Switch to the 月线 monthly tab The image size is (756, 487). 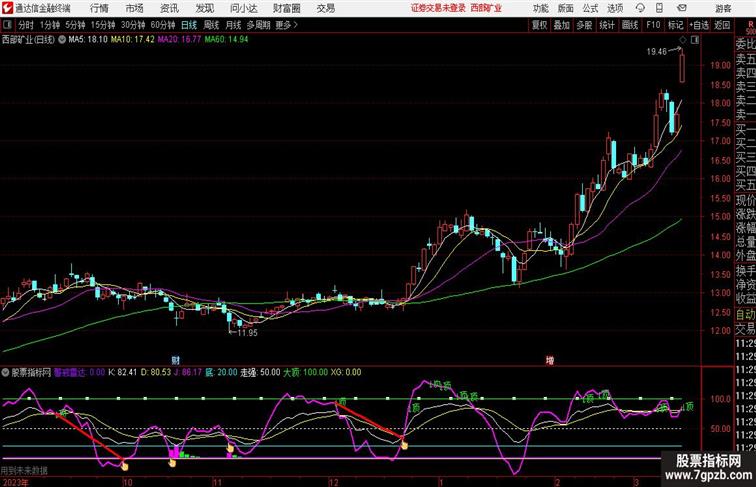[233, 25]
